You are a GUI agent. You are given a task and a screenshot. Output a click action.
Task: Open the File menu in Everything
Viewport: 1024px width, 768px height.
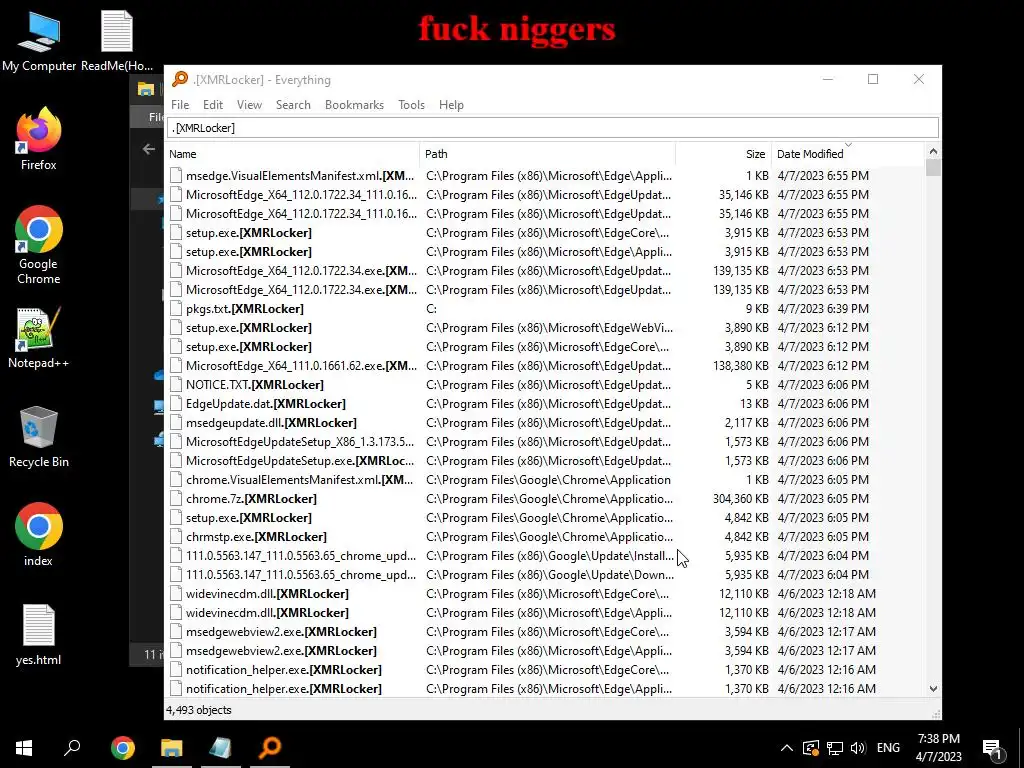pos(180,104)
